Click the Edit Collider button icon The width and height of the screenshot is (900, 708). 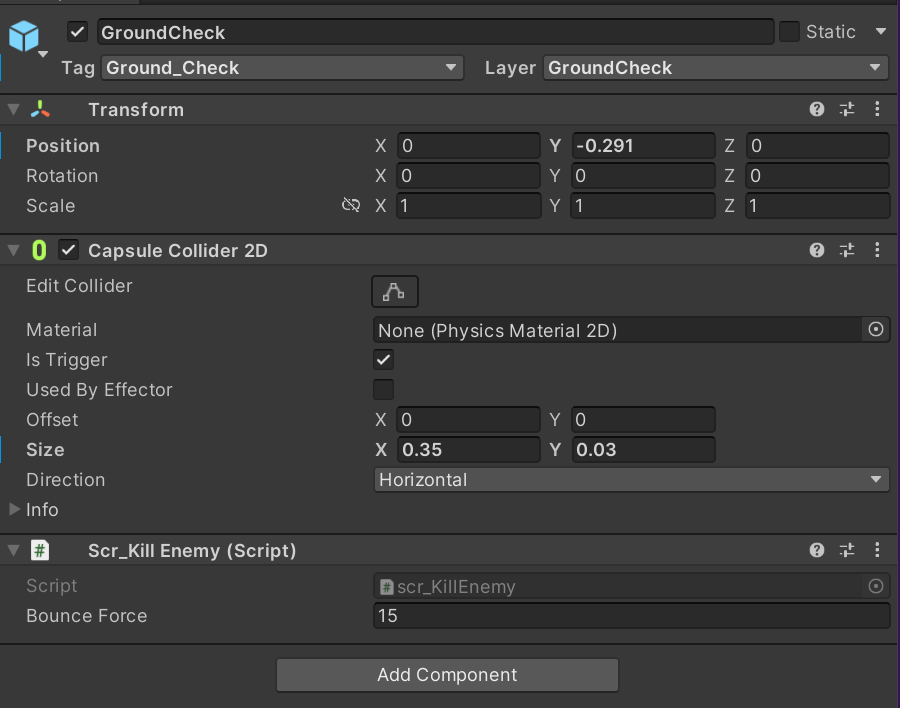pos(395,292)
